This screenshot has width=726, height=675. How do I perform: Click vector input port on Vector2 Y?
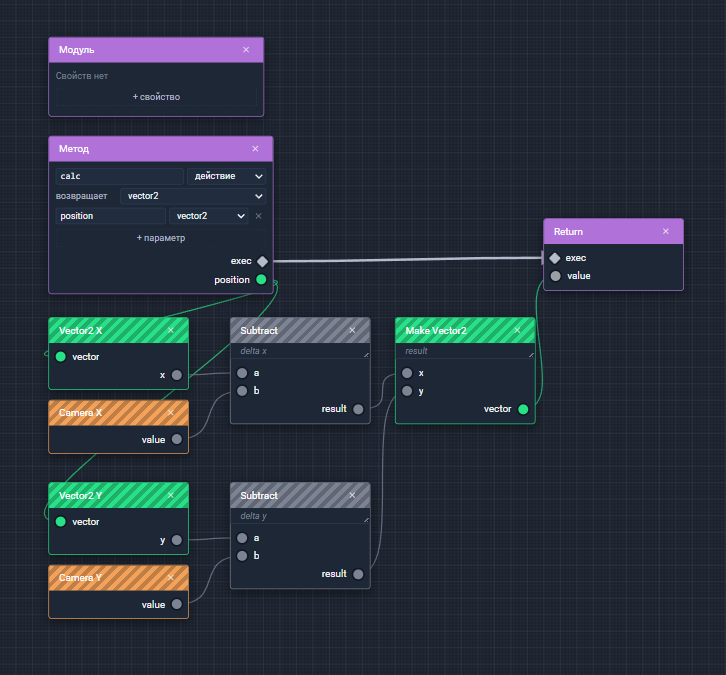[x=61, y=522]
